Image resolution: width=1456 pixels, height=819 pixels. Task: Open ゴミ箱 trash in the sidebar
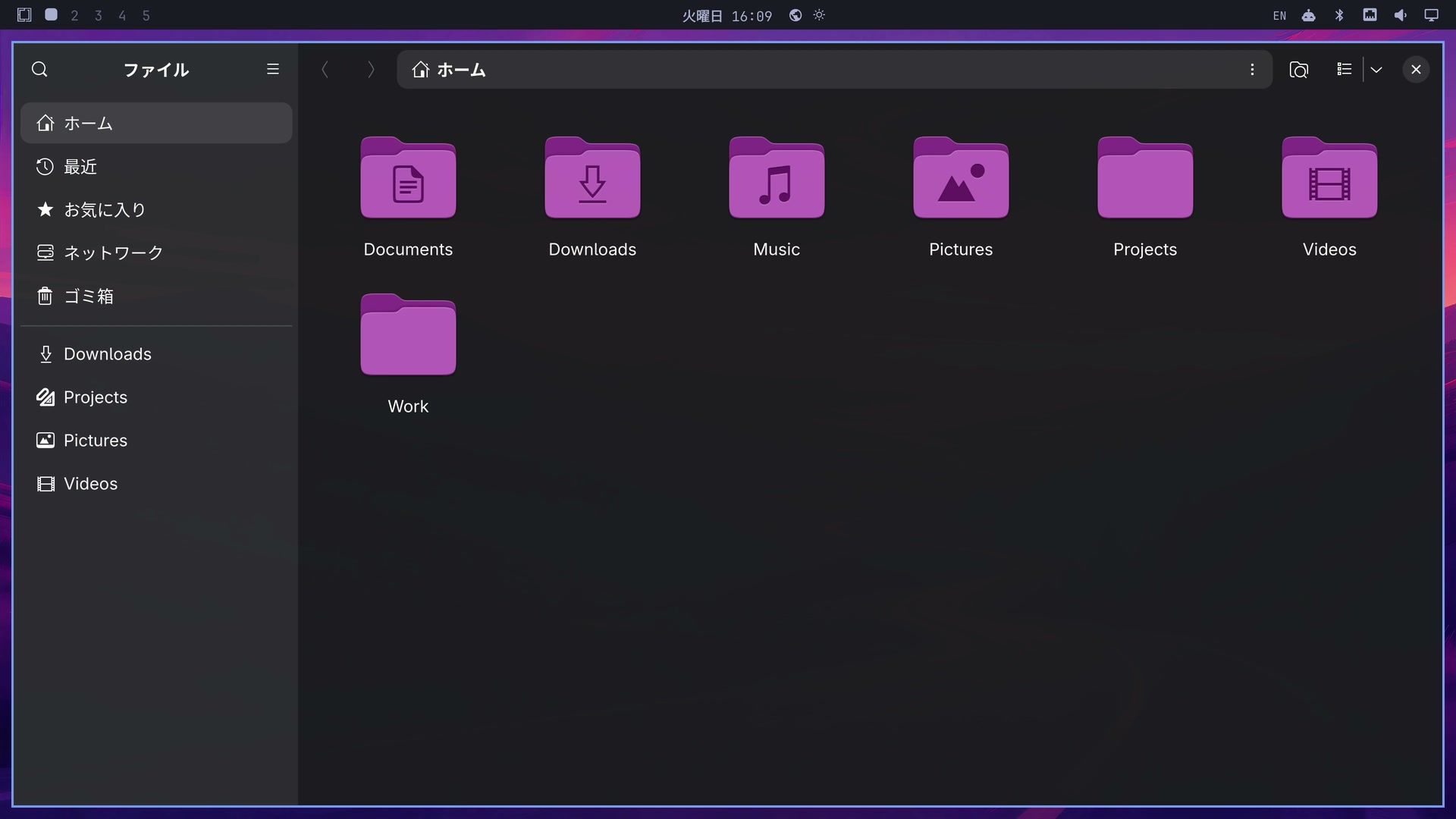[x=156, y=297]
